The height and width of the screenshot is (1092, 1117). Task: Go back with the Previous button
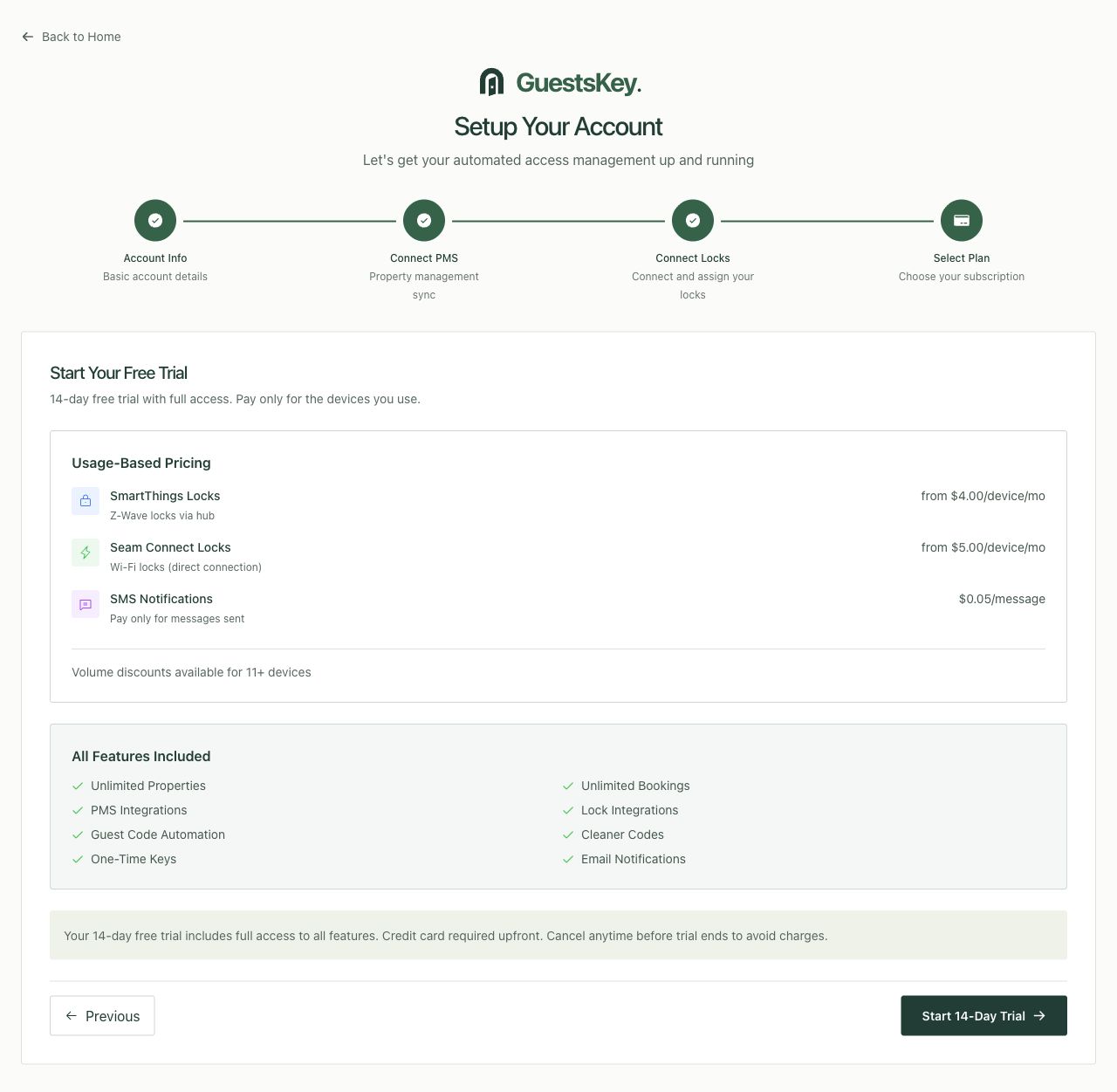[x=102, y=1016]
